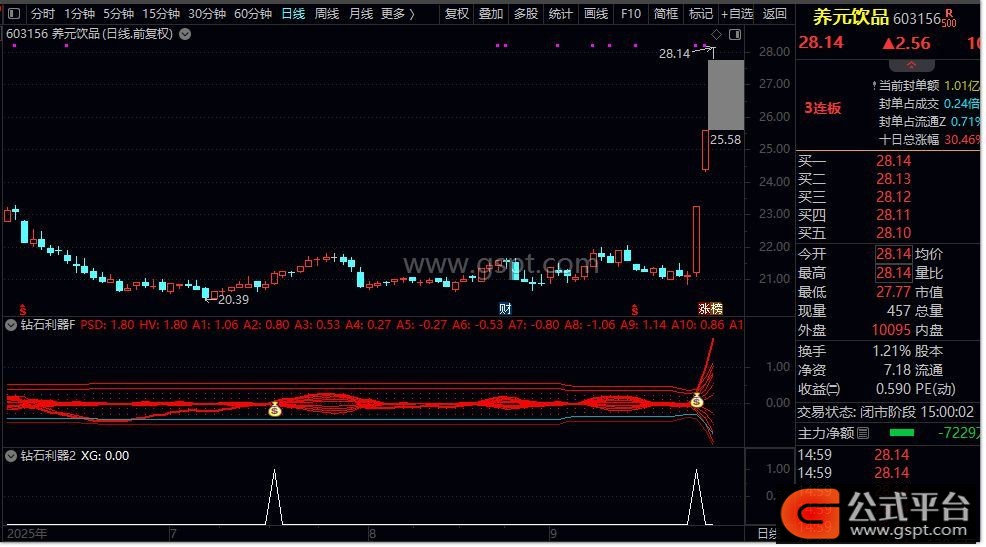Click the red $ marker near September

pos(634,309)
